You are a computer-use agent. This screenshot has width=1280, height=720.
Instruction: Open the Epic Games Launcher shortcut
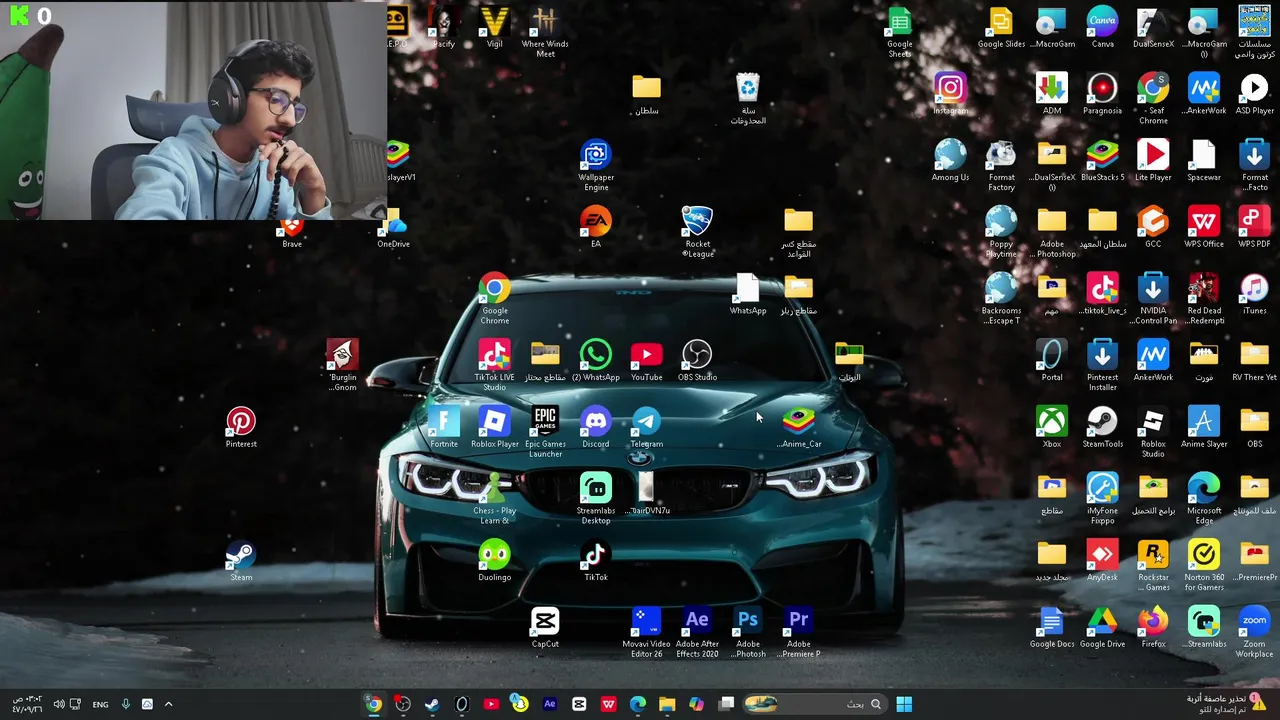pos(545,432)
